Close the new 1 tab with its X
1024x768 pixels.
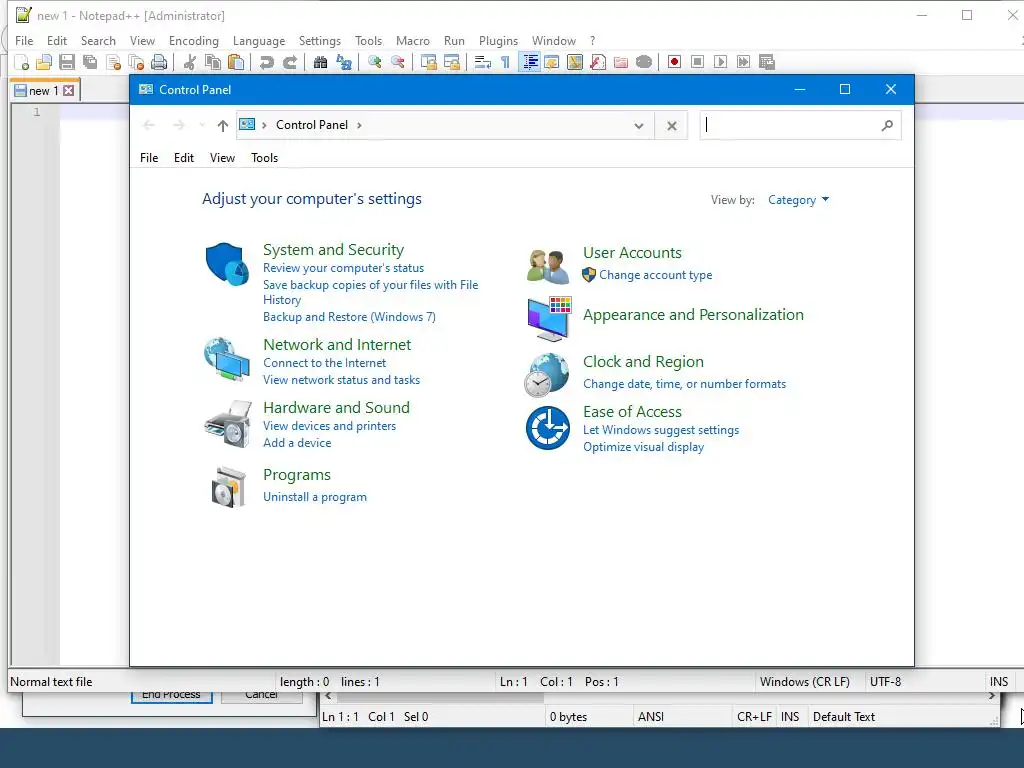tap(69, 90)
